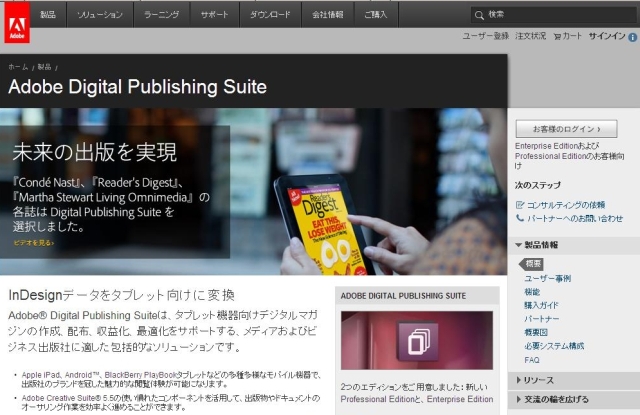Image resolution: width=640 pixels, height=415 pixels.
Task: Focus the 検索 search field
Action: point(553,15)
